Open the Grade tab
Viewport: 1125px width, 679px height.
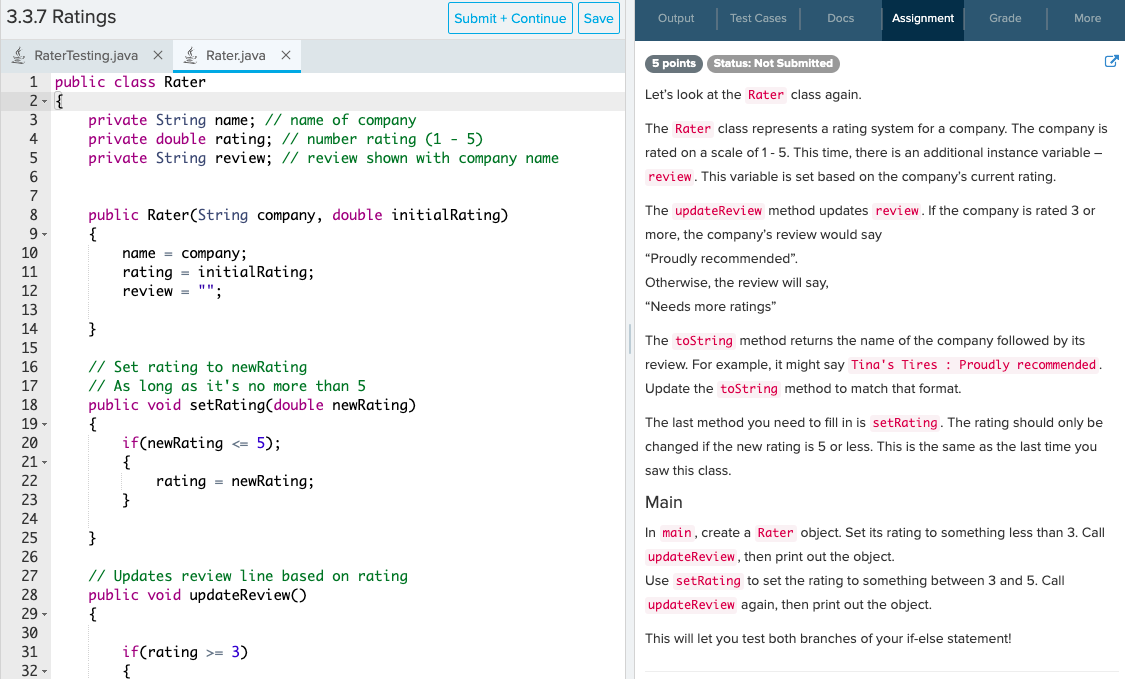pyautogui.click(x=1005, y=18)
